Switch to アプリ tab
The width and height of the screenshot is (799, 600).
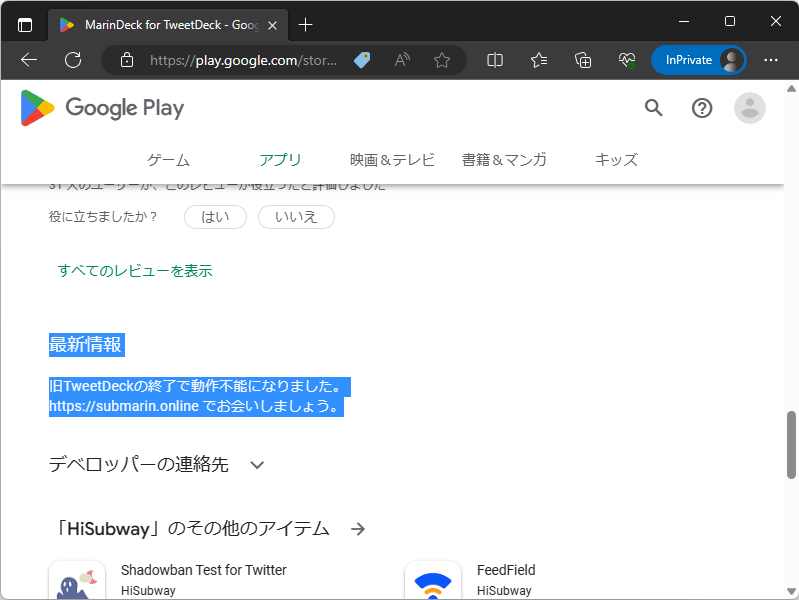(280, 160)
